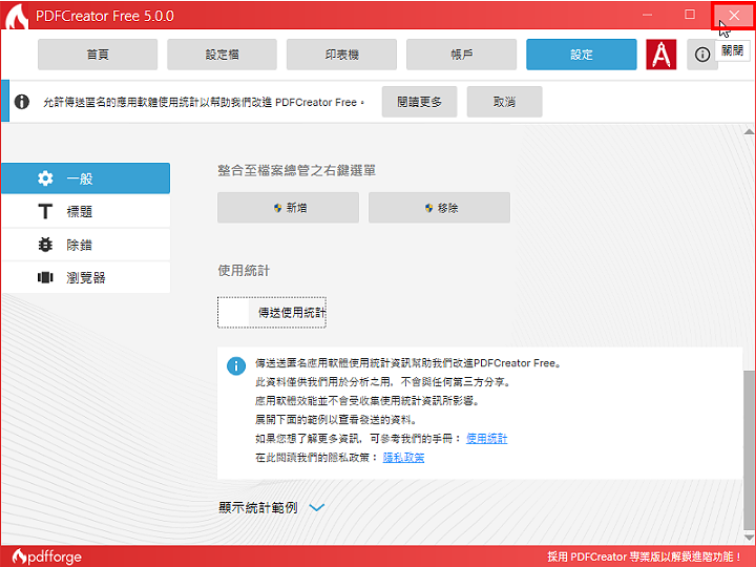Click the PDFCreator flame logo in title bar
The height and width of the screenshot is (567, 756).
(x=17, y=16)
